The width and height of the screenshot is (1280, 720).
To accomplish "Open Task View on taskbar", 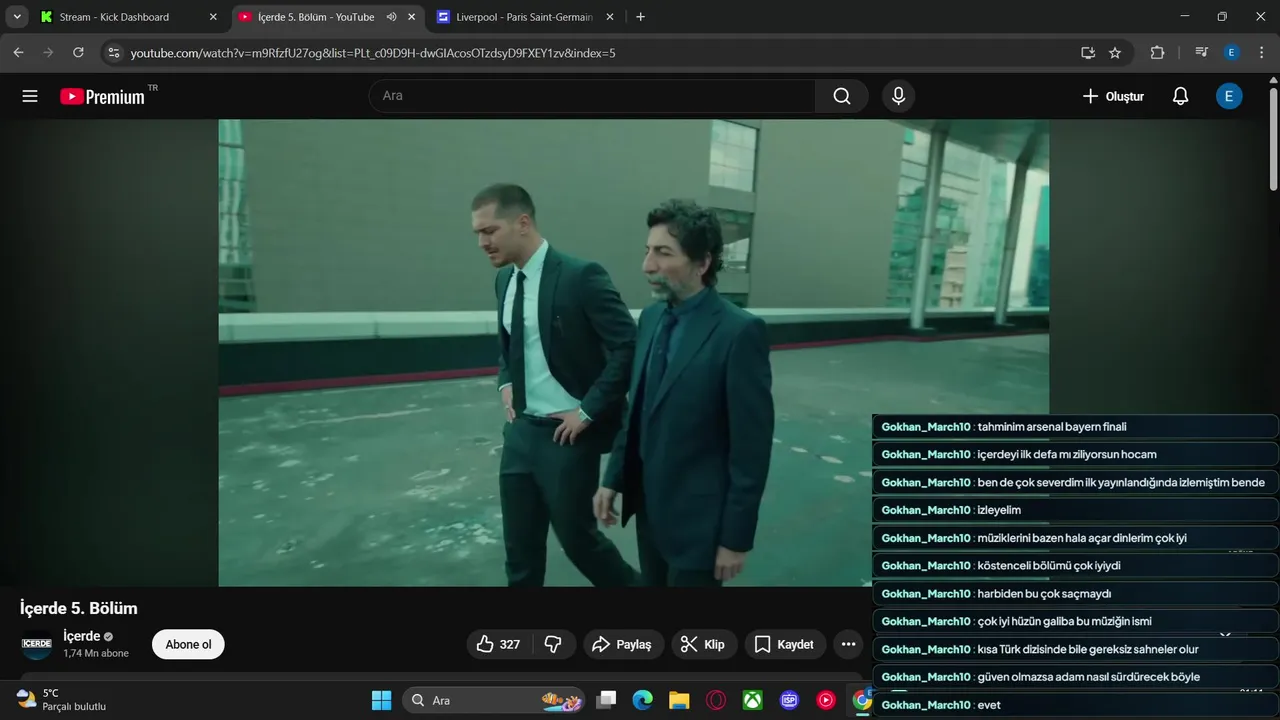I will [x=607, y=700].
